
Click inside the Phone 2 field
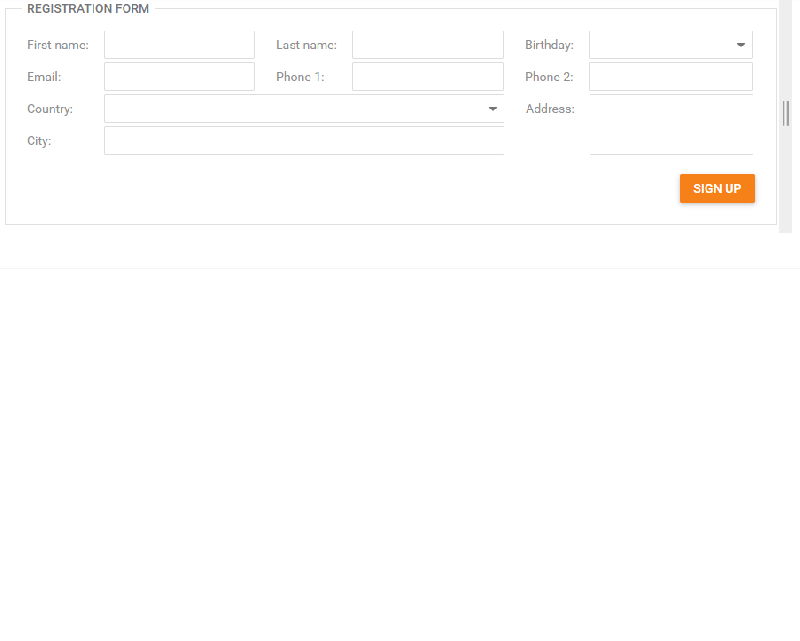pos(670,76)
